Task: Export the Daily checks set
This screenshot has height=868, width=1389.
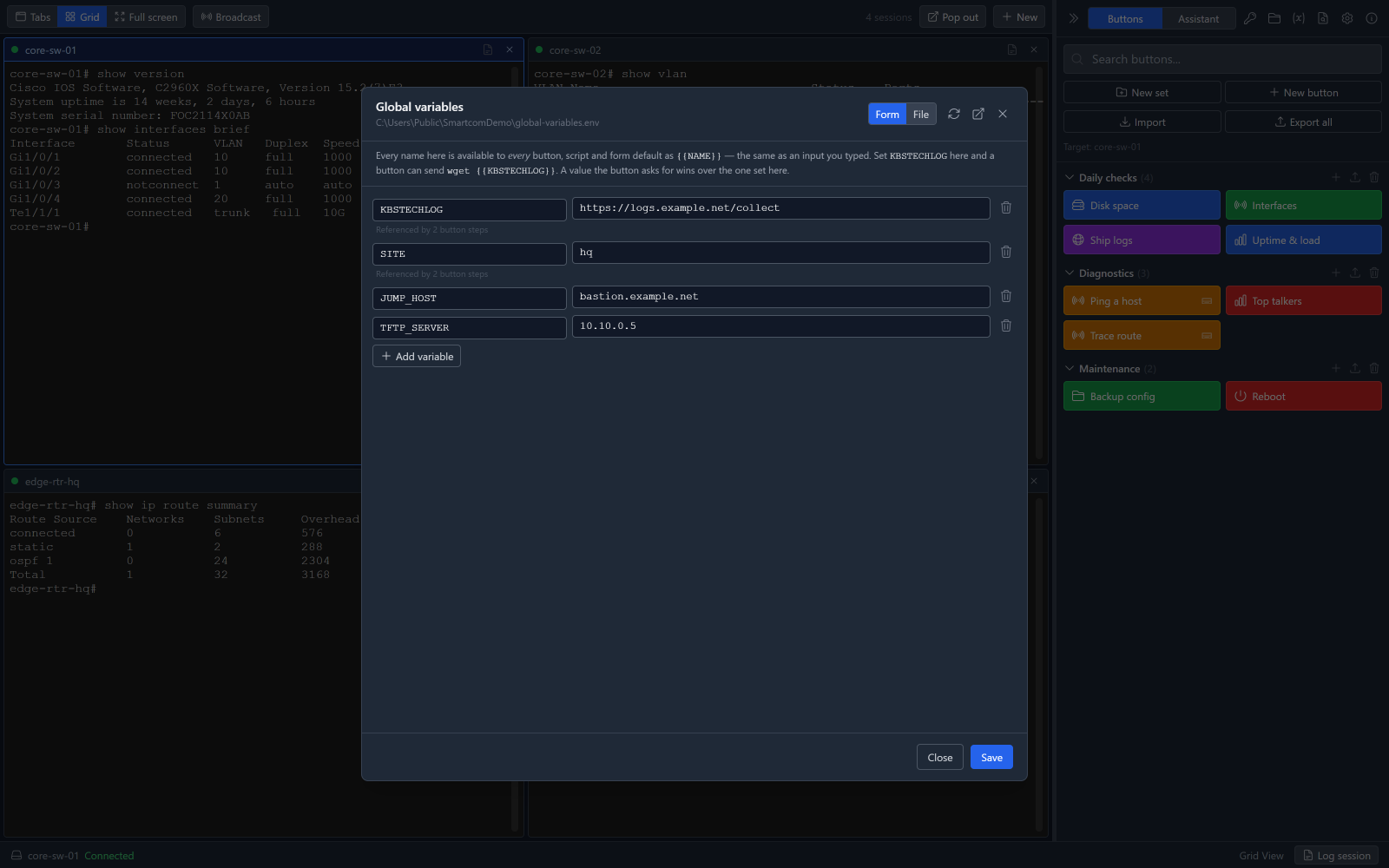Action: tap(1355, 177)
